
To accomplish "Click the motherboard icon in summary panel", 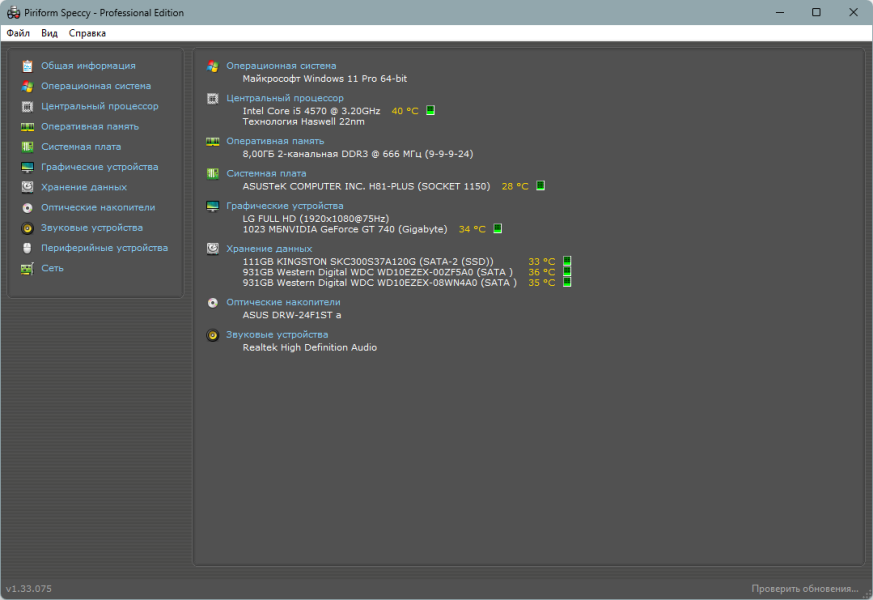I will coord(213,174).
